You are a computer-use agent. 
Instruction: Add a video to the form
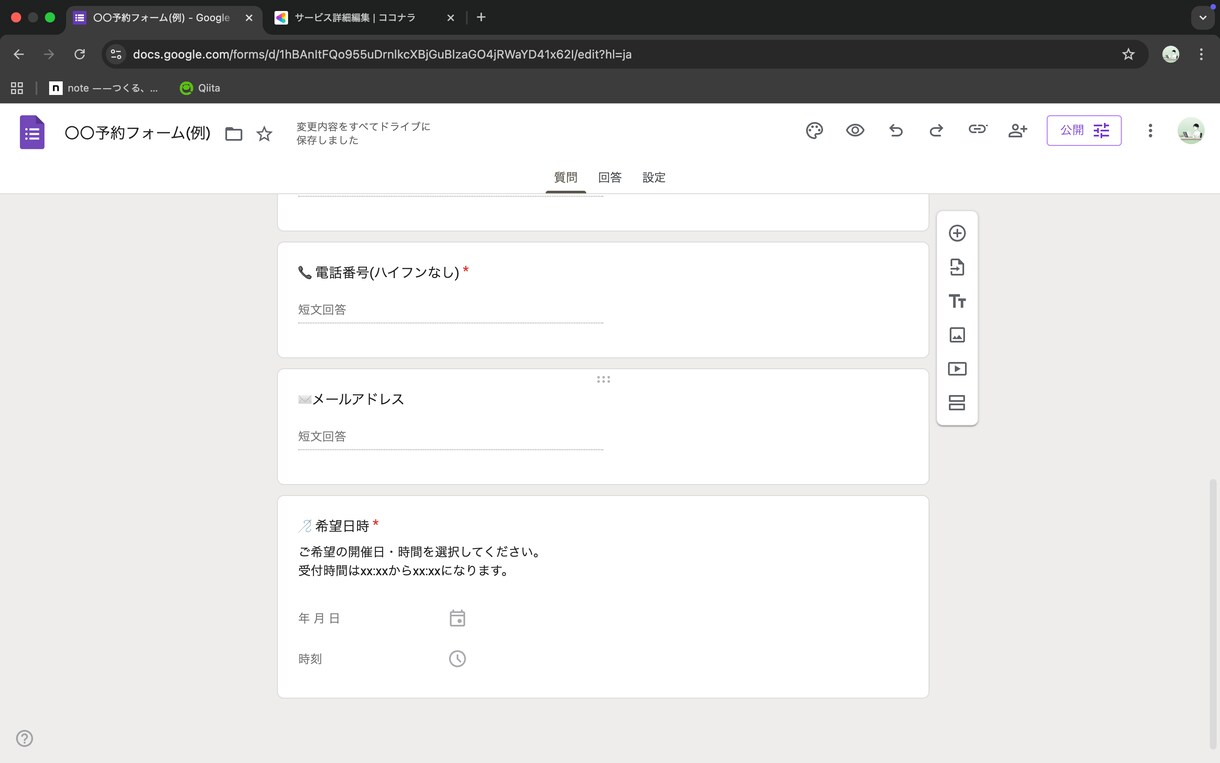point(957,369)
